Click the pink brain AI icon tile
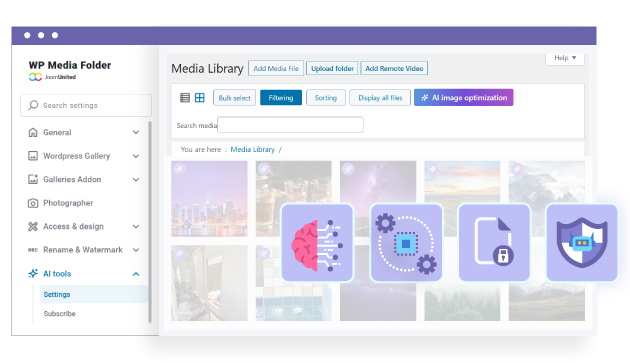 click(x=317, y=243)
